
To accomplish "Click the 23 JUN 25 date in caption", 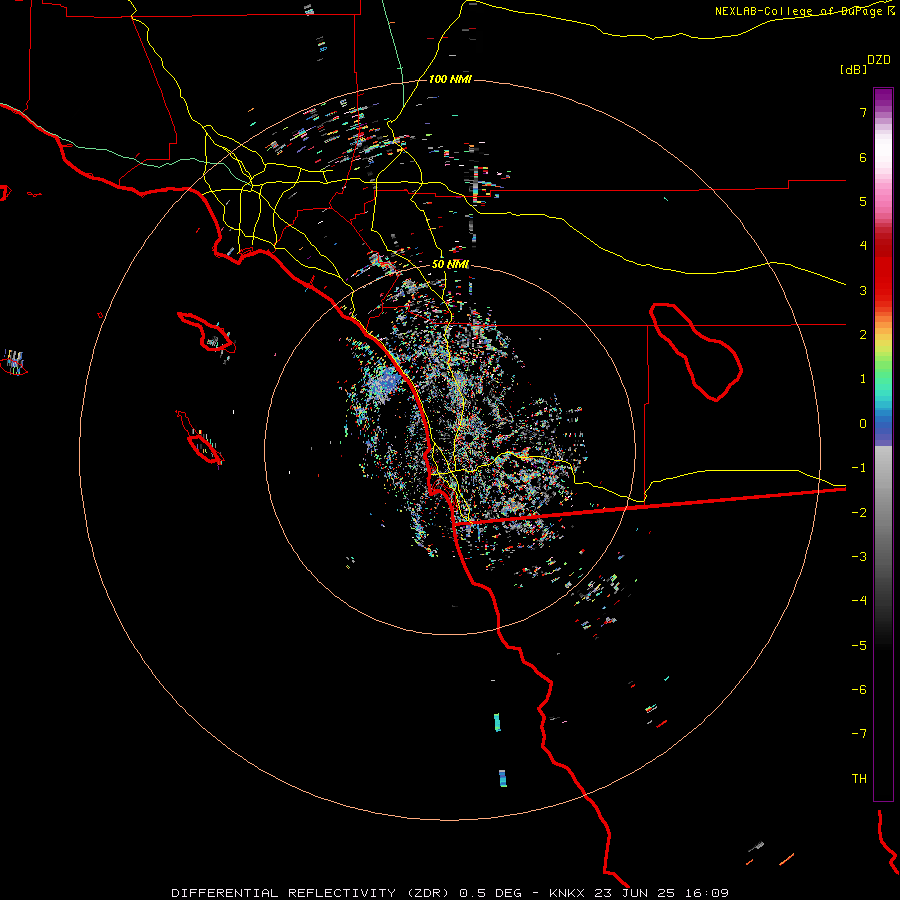I will point(633,893).
